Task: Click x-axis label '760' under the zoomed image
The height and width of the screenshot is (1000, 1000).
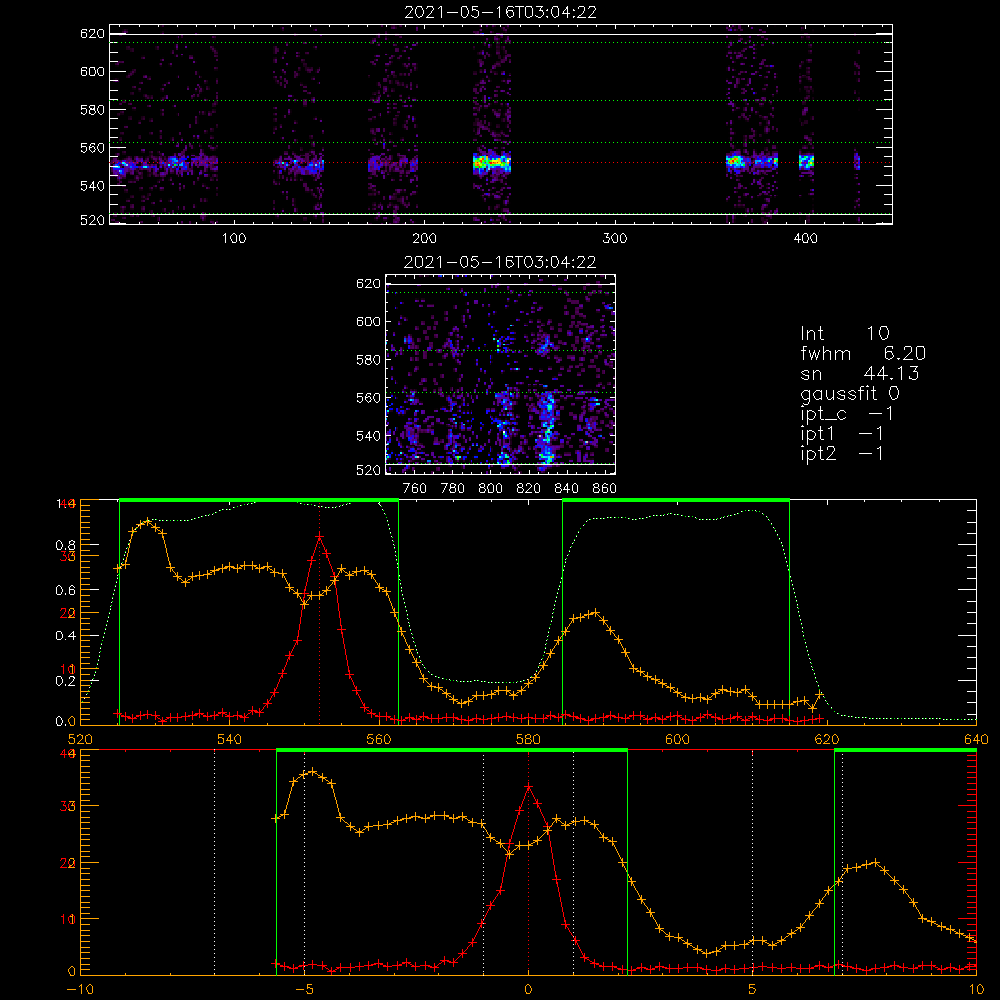Action: pos(415,489)
